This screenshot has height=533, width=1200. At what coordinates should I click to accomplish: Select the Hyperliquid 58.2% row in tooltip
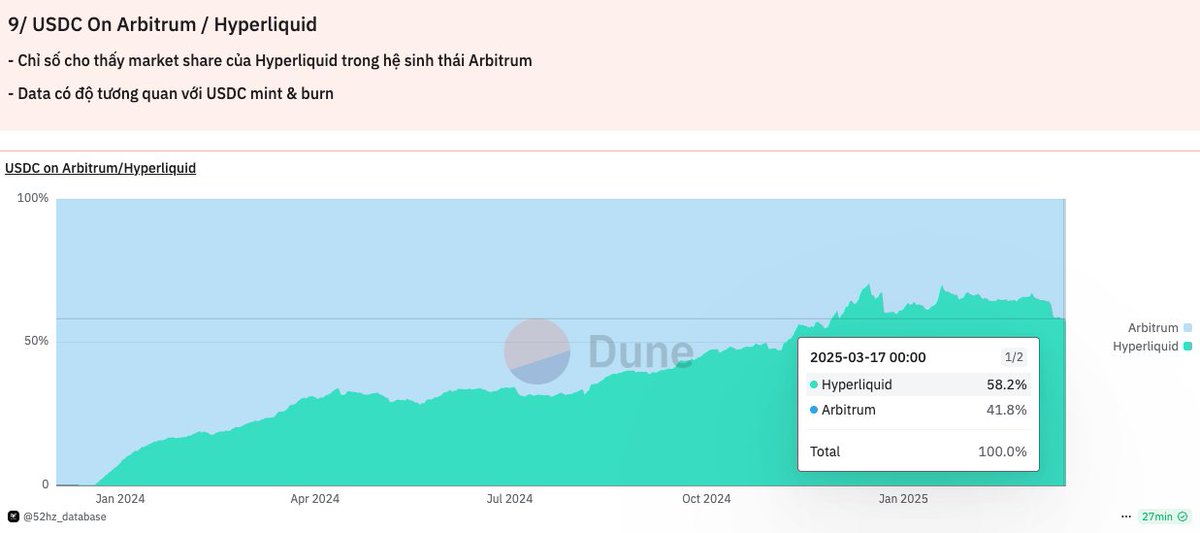point(918,385)
